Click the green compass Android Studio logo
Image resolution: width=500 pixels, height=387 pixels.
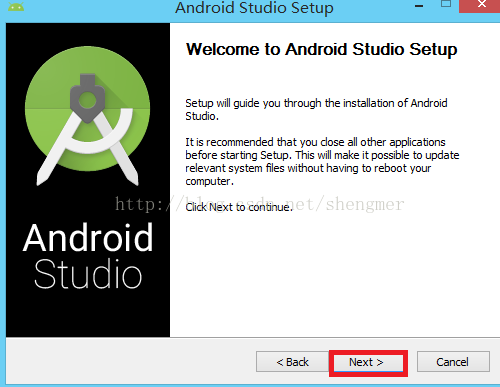coord(87,115)
